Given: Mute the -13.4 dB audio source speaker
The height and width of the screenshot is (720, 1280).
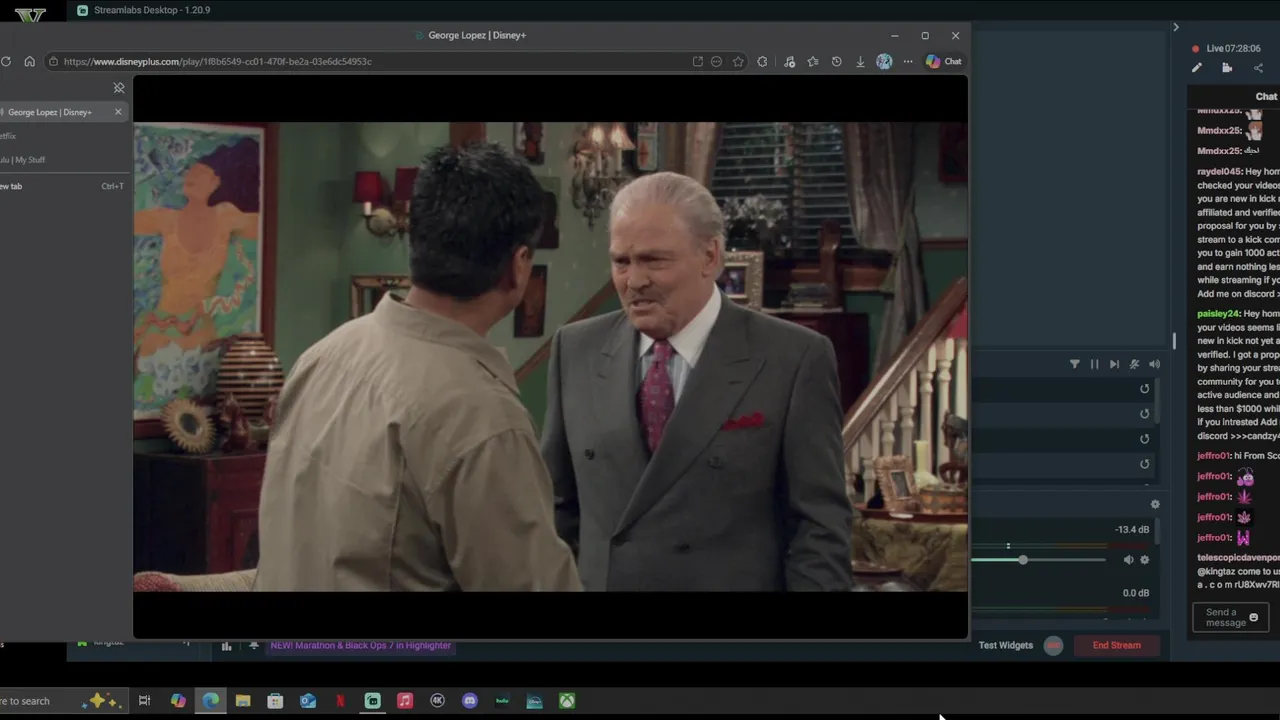Looking at the screenshot, I should point(1128,560).
